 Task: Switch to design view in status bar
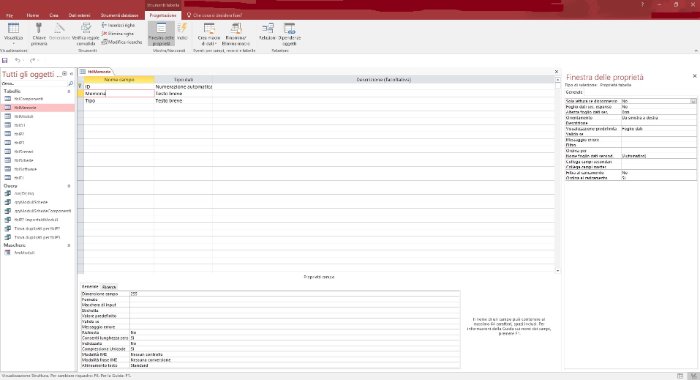coord(693,376)
